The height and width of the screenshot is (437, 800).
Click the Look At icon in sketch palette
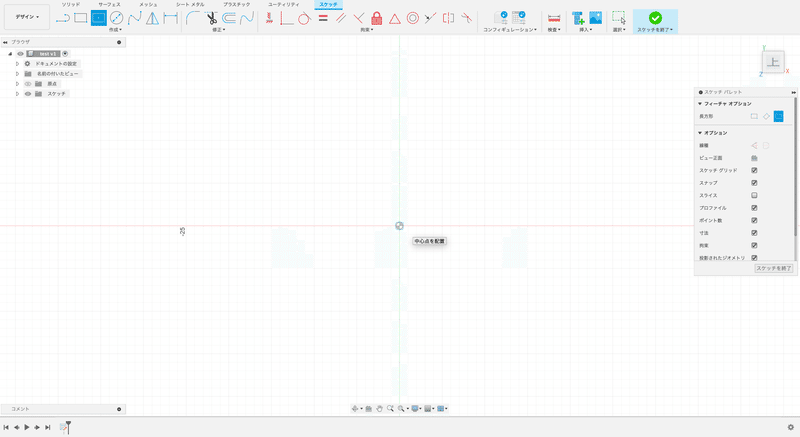tap(754, 158)
